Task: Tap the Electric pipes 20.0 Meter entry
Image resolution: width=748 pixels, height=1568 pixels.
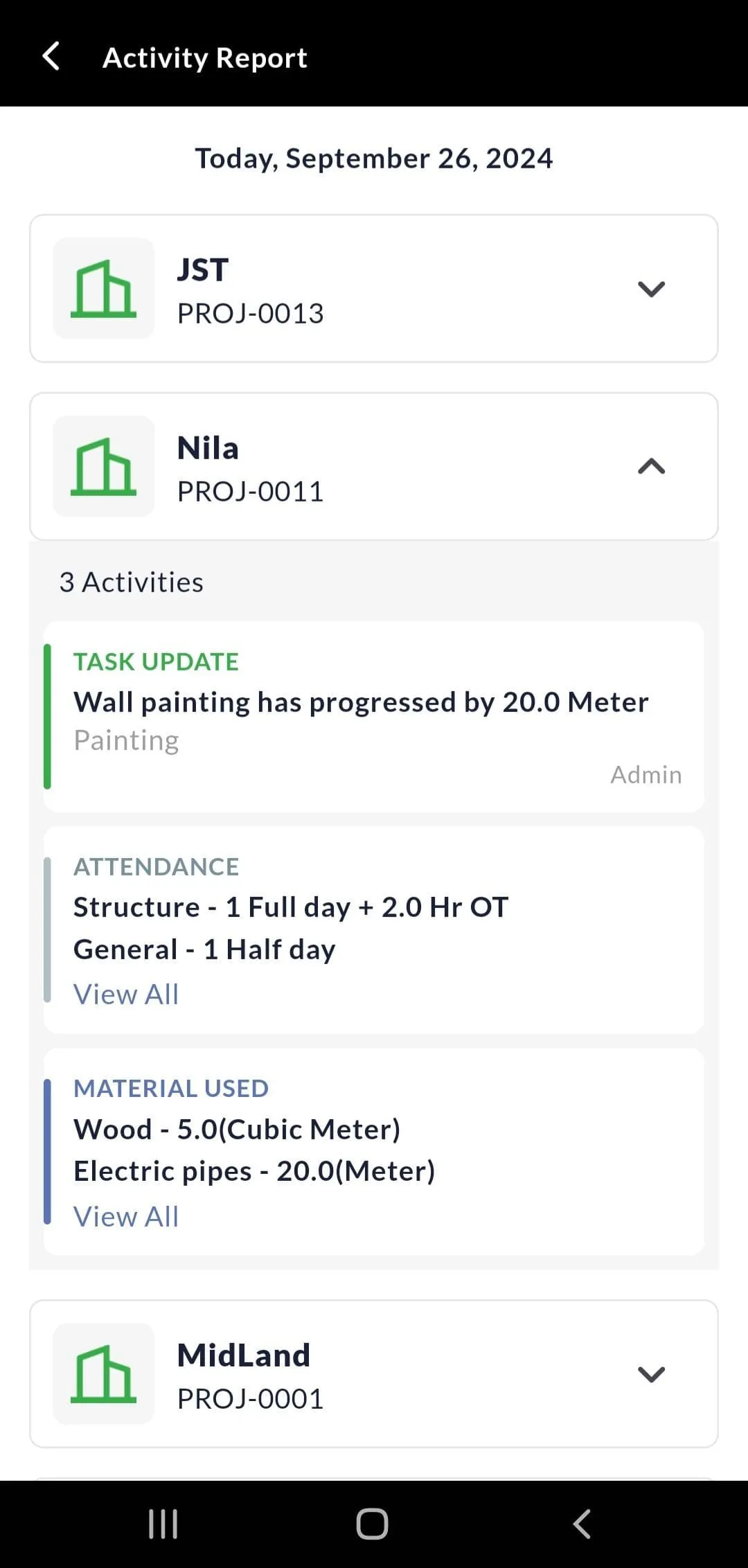Action: point(254,1171)
